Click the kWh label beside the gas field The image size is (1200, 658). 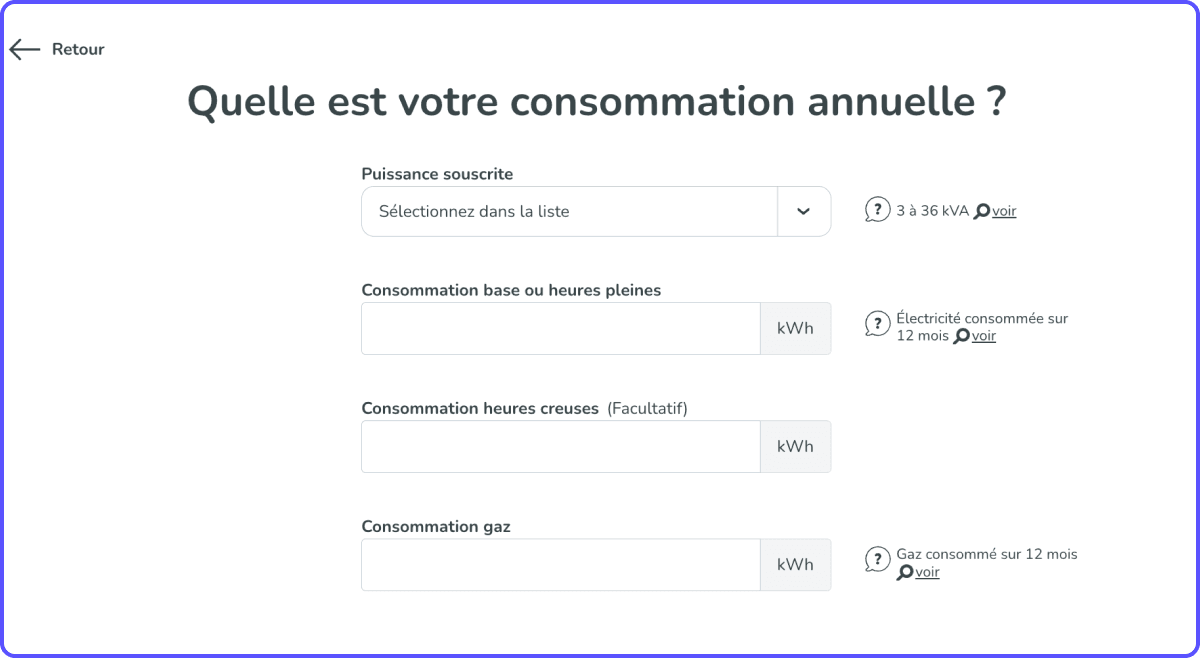[x=795, y=564]
